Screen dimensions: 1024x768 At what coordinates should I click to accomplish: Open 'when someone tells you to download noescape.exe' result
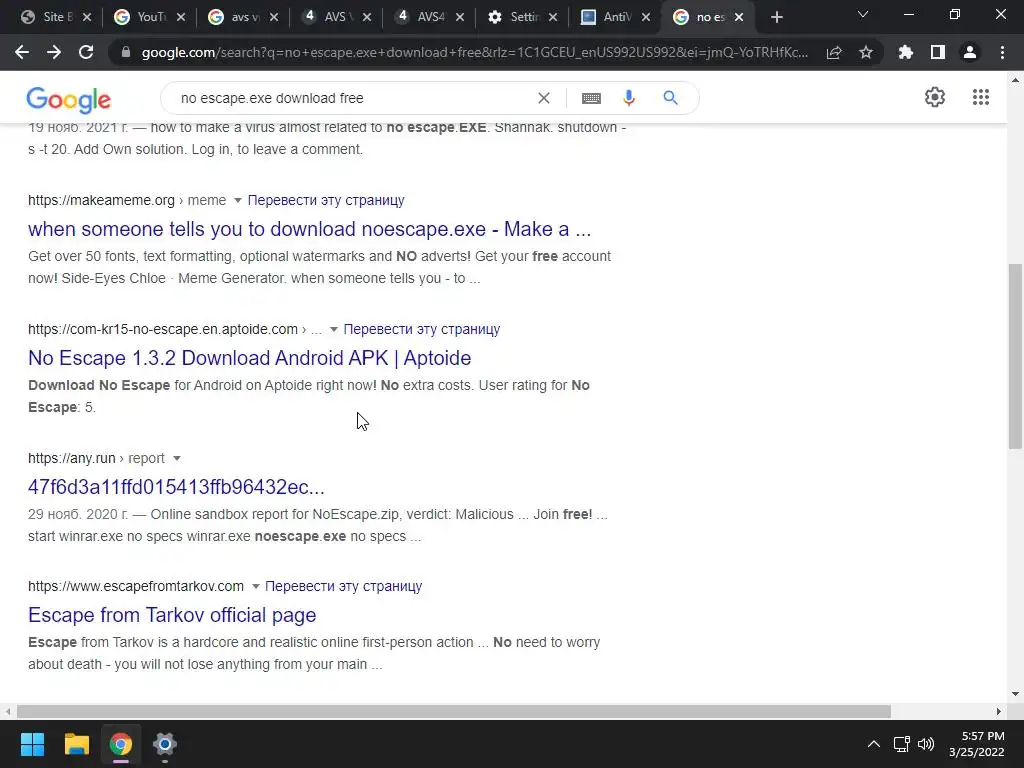pyautogui.click(x=310, y=229)
